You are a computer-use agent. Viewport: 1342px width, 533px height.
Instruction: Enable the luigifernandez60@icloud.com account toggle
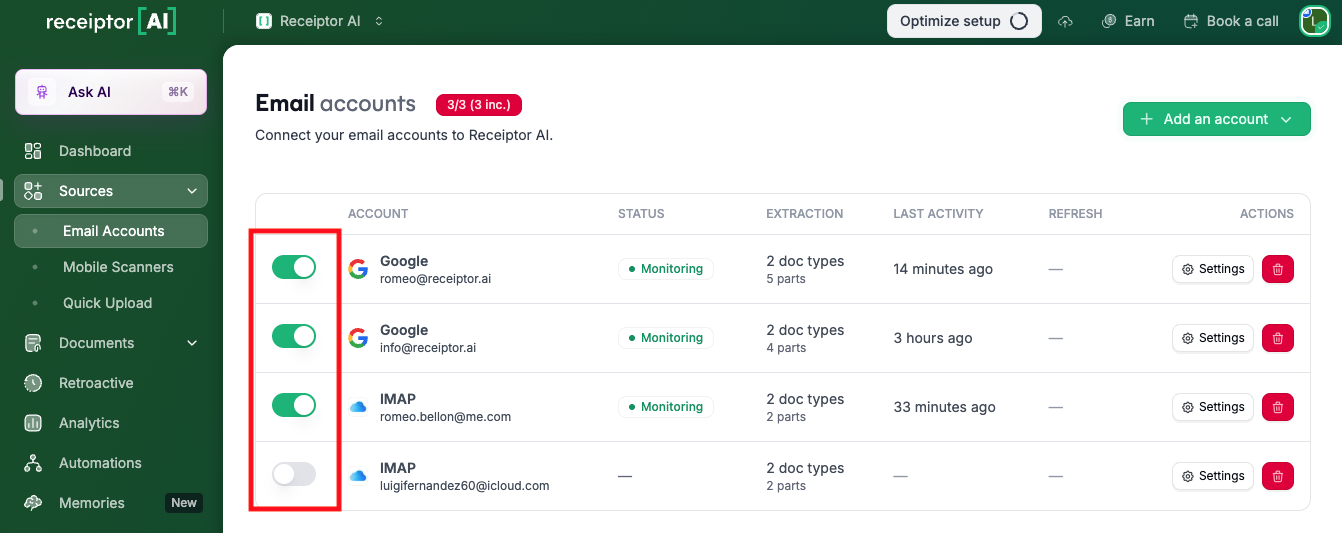click(294, 474)
